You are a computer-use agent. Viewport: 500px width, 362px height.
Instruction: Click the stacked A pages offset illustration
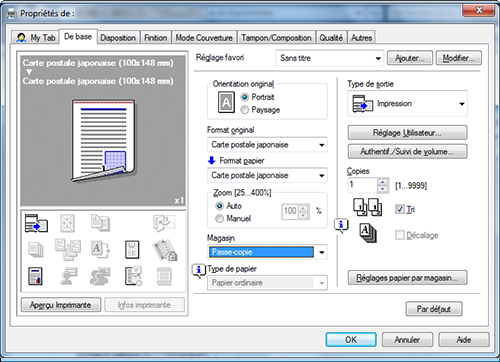pyautogui.click(x=368, y=233)
